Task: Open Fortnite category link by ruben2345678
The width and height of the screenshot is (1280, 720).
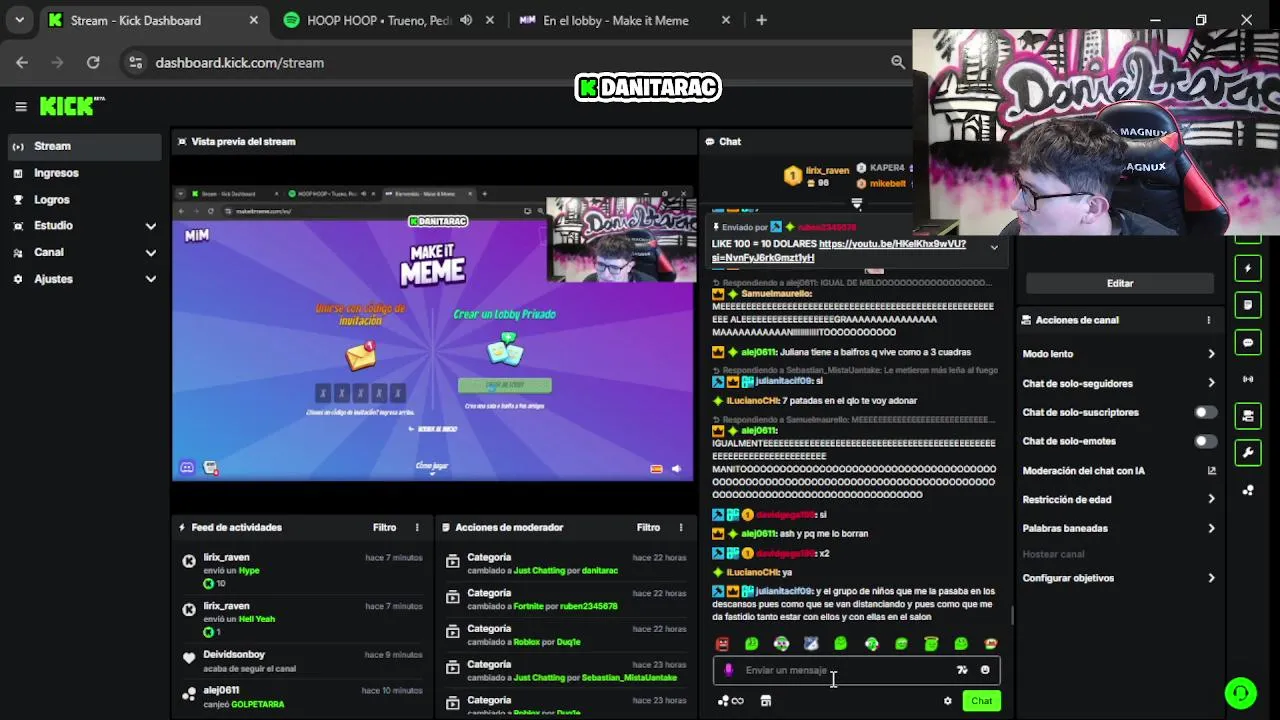Action: (x=528, y=606)
